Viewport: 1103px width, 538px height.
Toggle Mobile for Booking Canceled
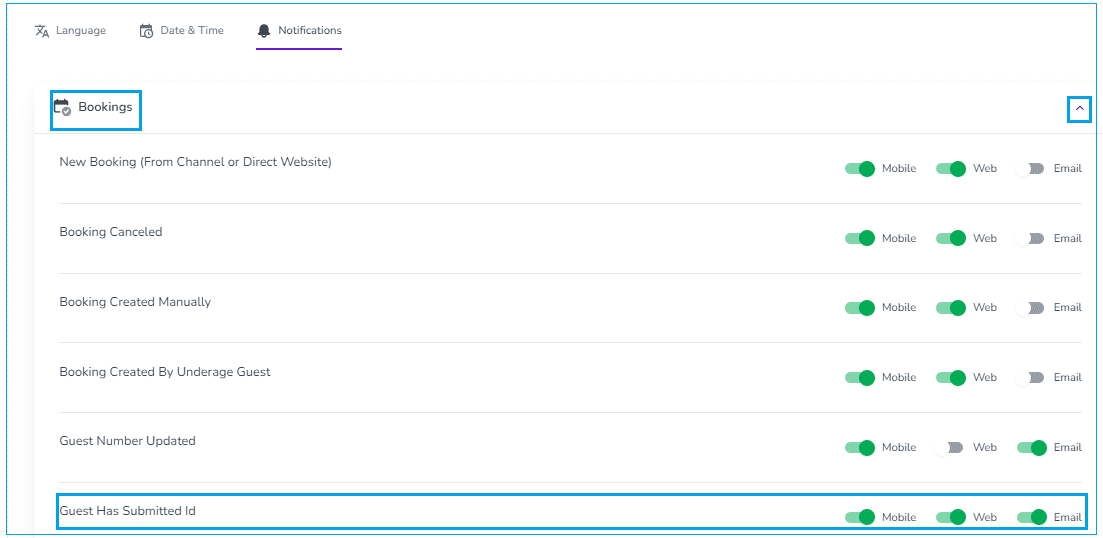click(x=860, y=238)
